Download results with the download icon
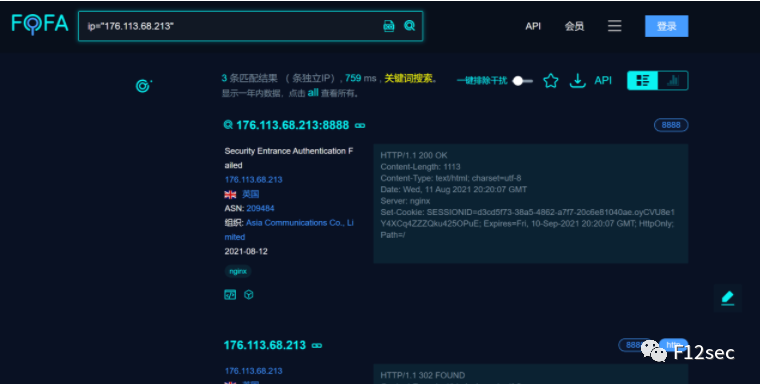760x384 pixels. click(577, 80)
